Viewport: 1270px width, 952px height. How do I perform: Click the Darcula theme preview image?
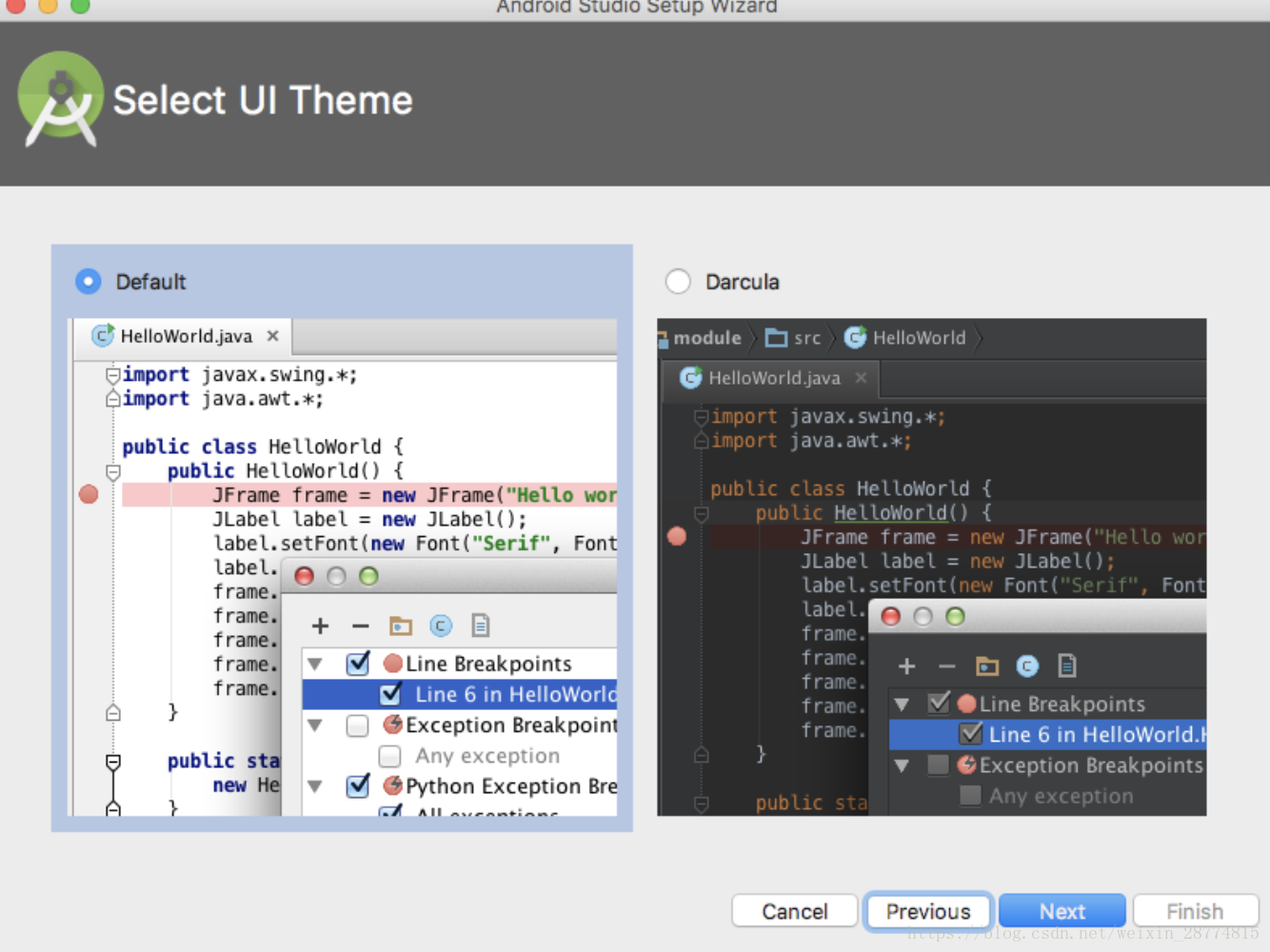(x=931, y=567)
